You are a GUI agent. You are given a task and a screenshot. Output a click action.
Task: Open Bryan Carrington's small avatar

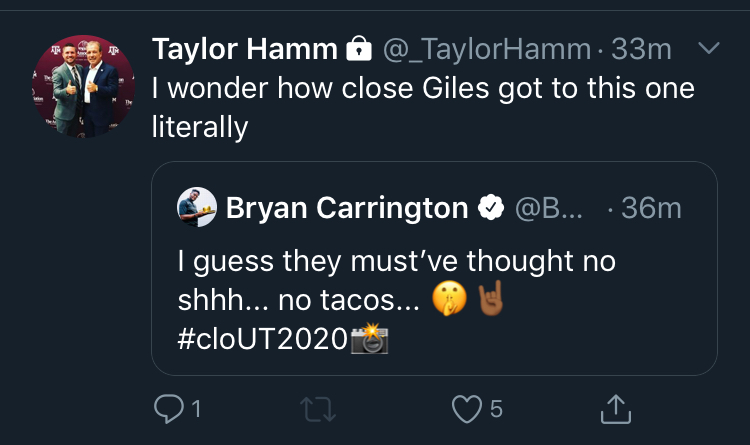197,208
